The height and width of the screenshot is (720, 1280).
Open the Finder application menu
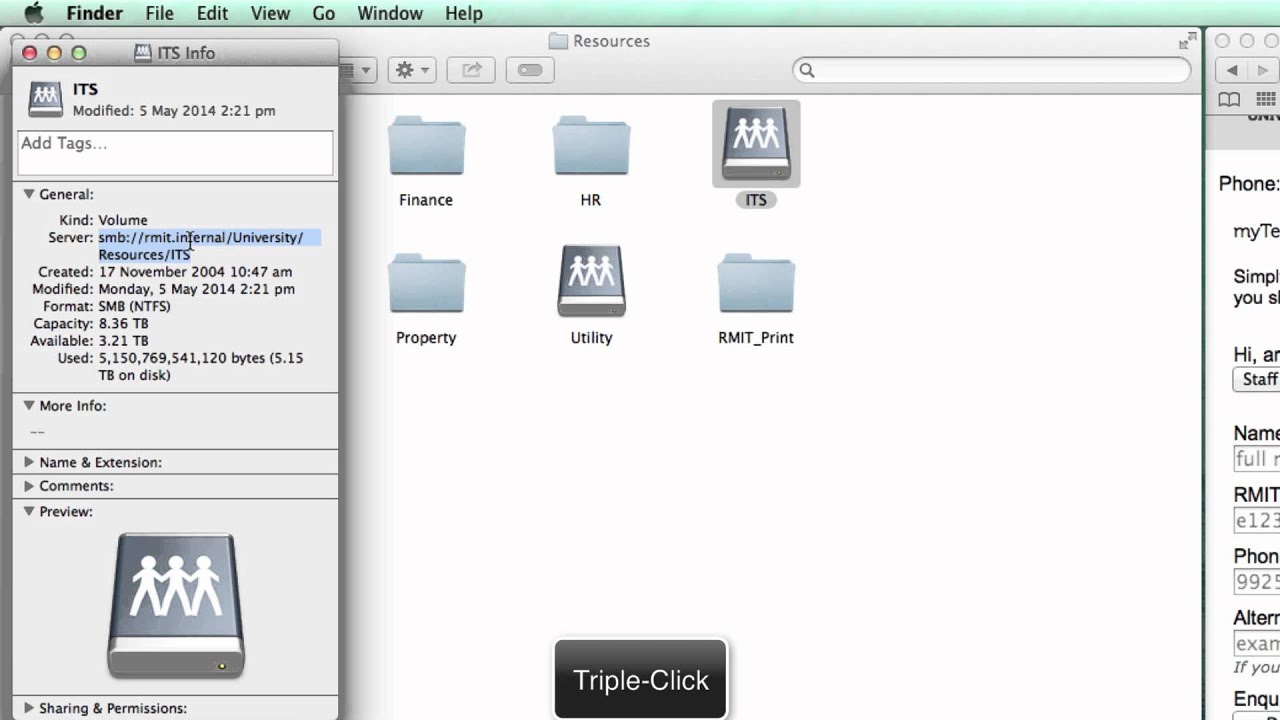pos(94,13)
